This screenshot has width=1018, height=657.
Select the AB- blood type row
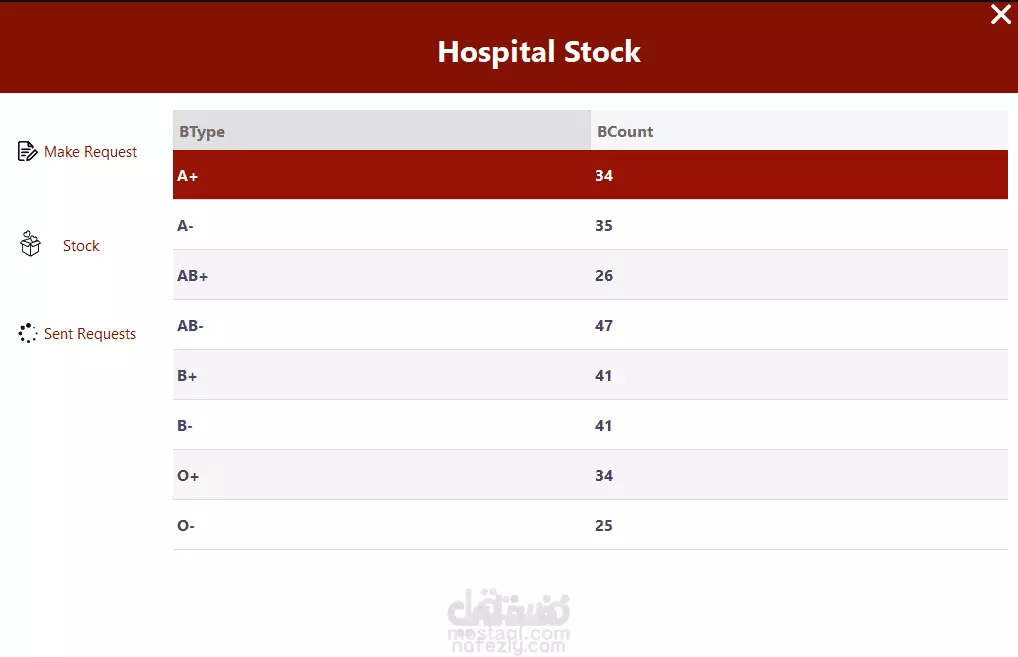tap(590, 325)
